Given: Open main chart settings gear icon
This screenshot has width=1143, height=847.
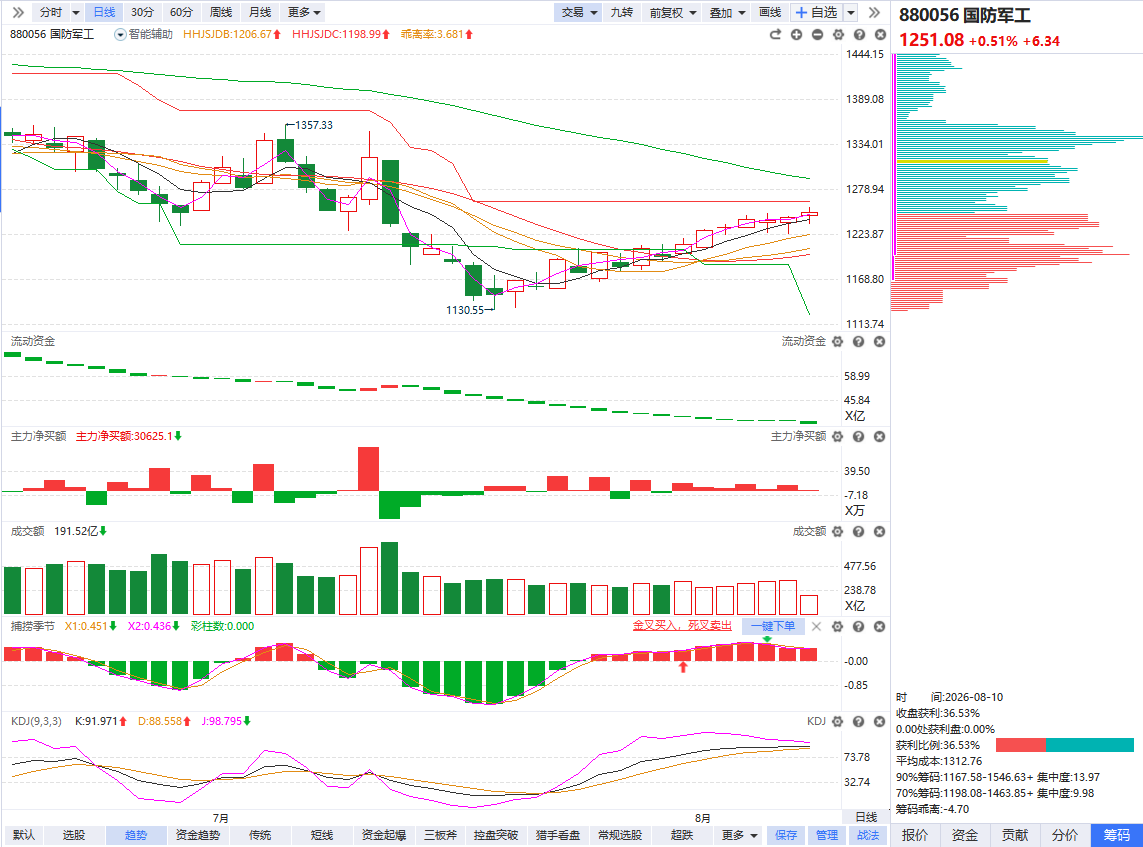Looking at the screenshot, I should 838,34.
